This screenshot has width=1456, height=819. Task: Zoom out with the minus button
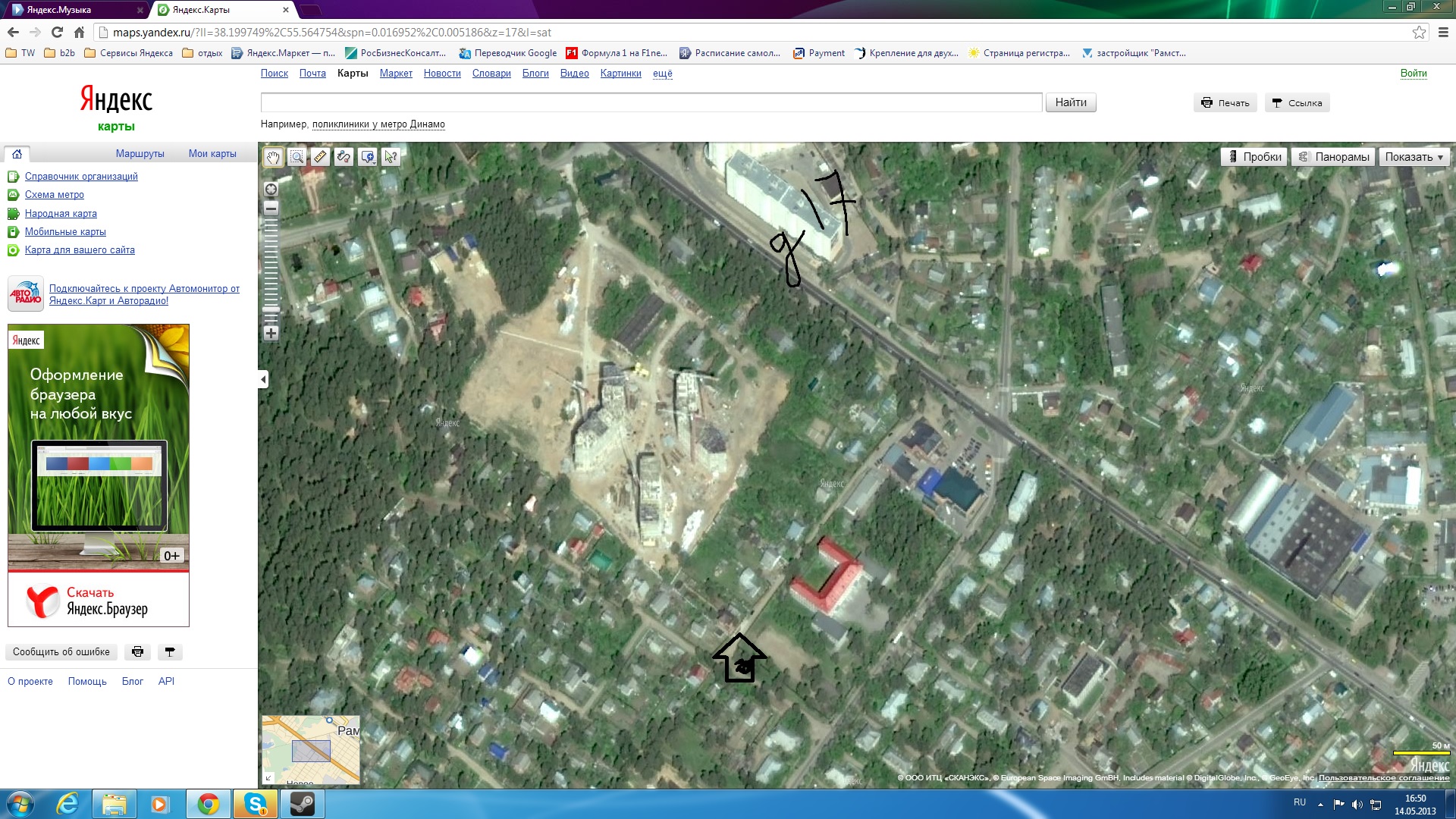click(x=271, y=208)
